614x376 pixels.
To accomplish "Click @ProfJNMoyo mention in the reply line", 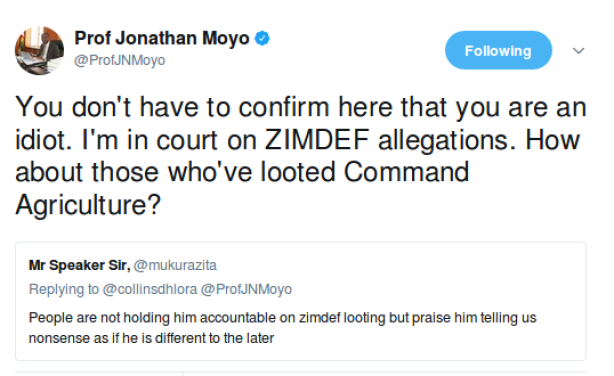I will [246, 289].
